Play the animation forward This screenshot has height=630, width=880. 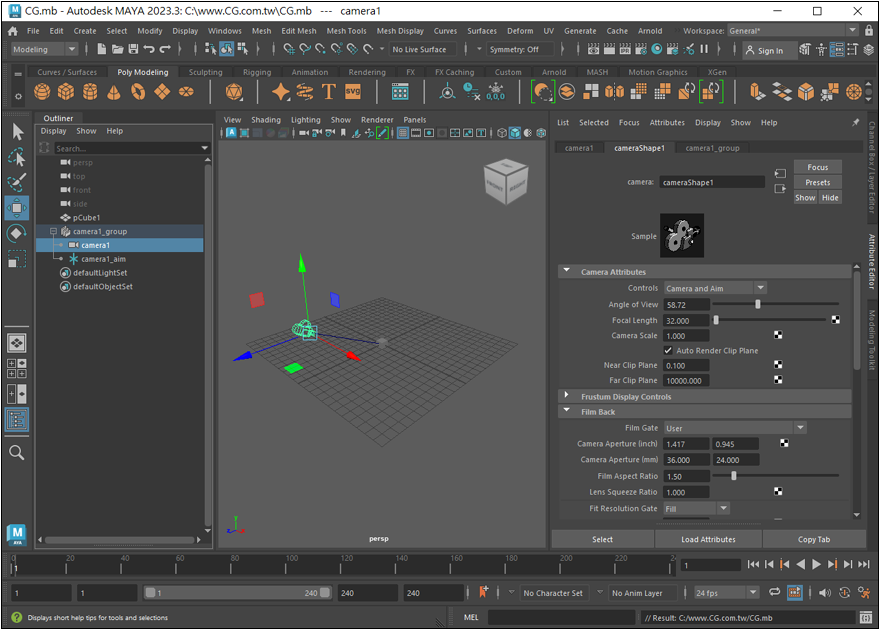[817, 564]
